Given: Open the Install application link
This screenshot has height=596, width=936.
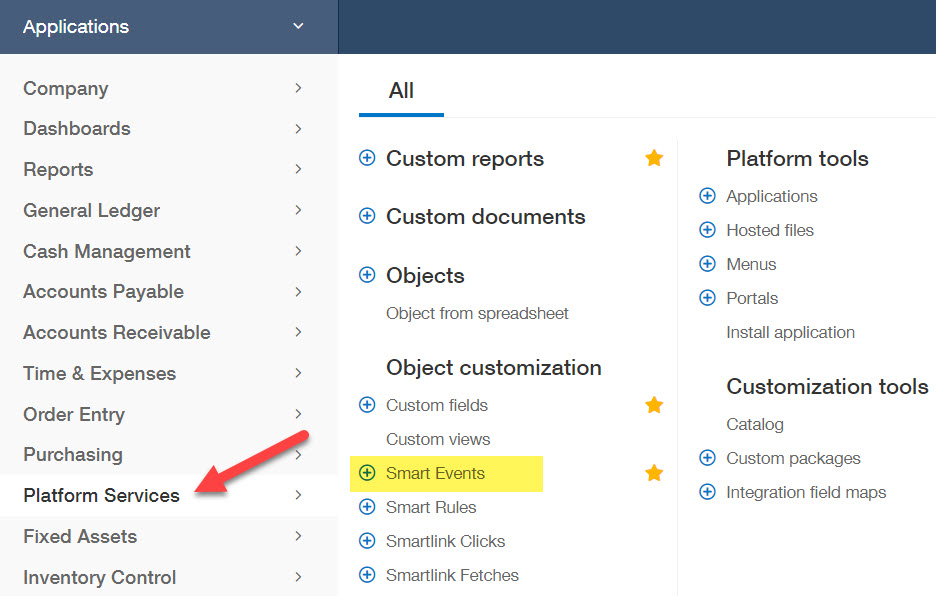Looking at the screenshot, I should [790, 332].
